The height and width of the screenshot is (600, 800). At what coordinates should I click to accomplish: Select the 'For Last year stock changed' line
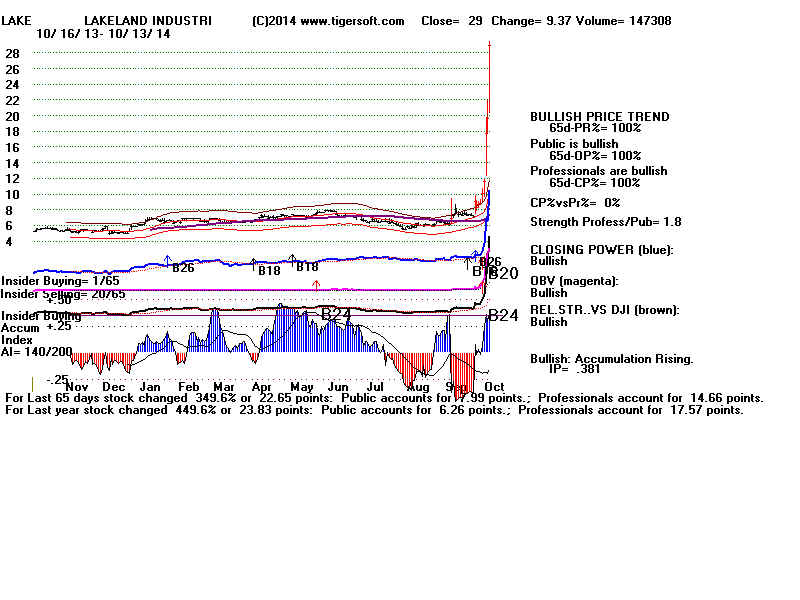click(374, 411)
